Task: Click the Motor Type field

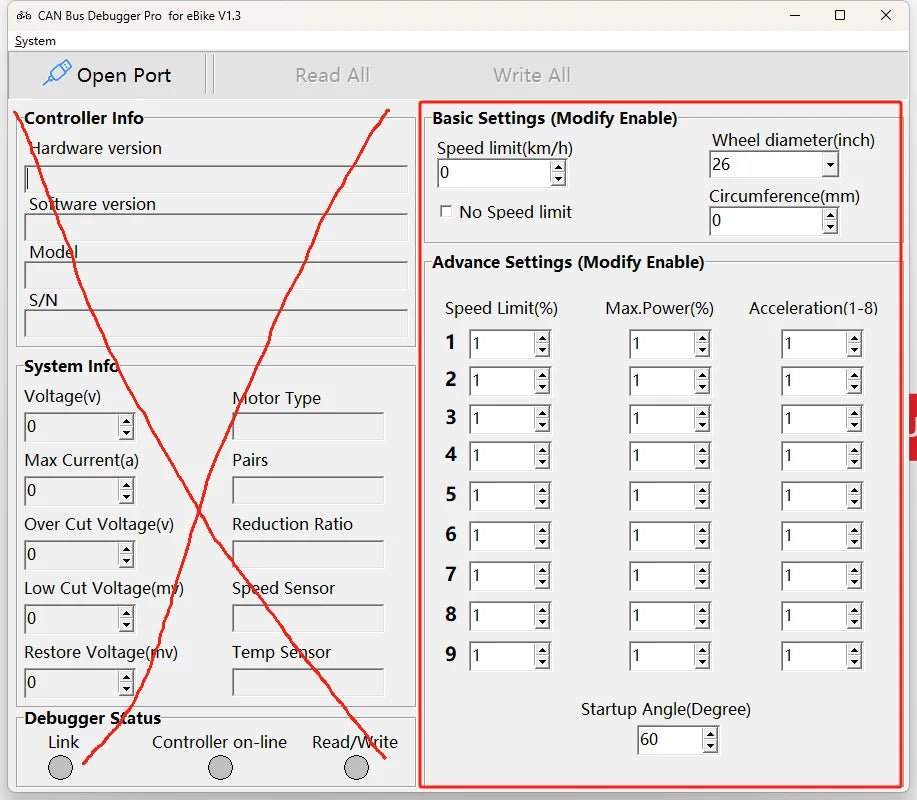Action: point(308,426)
